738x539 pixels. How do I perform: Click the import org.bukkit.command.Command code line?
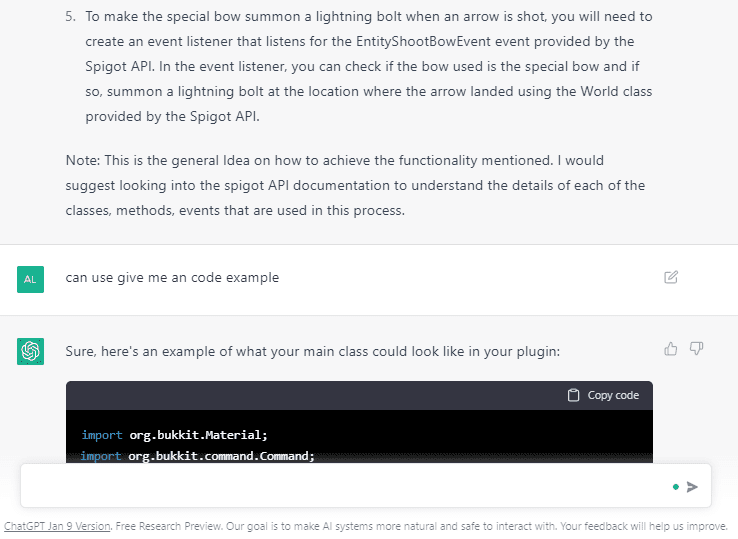(x=198, y=456)
